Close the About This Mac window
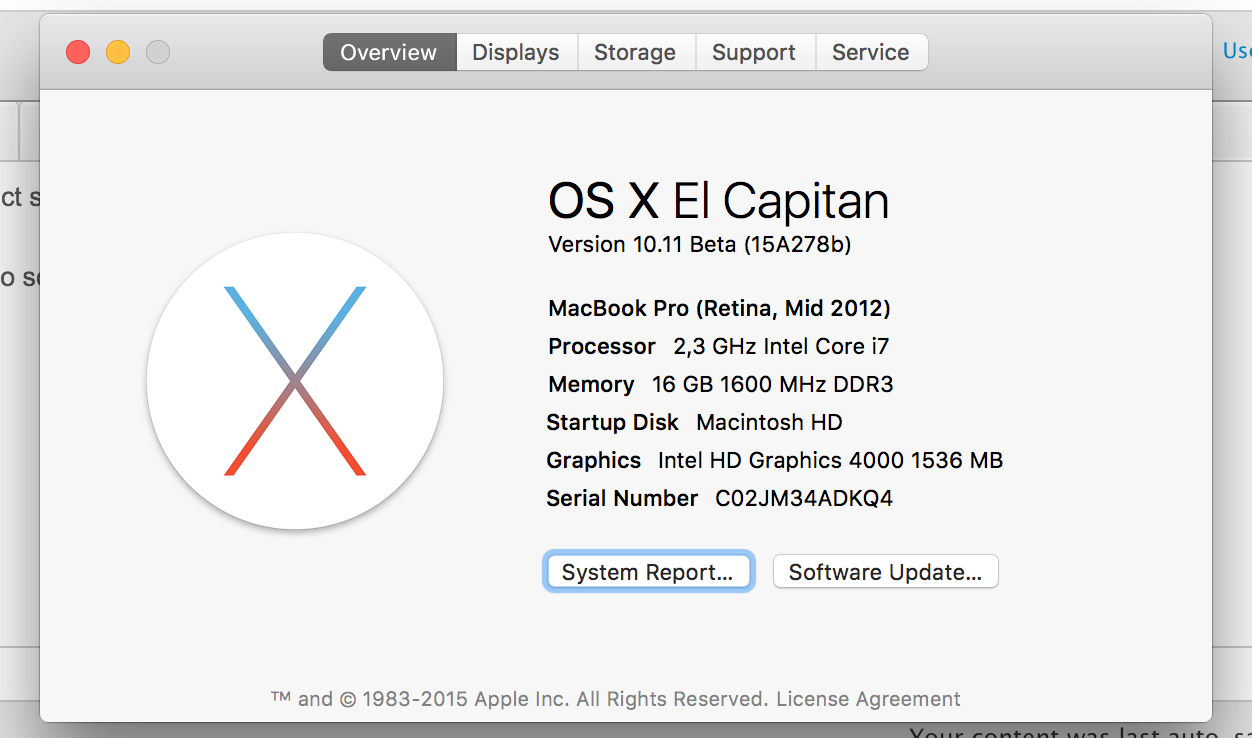1252x738 pixels. point(78,52)
